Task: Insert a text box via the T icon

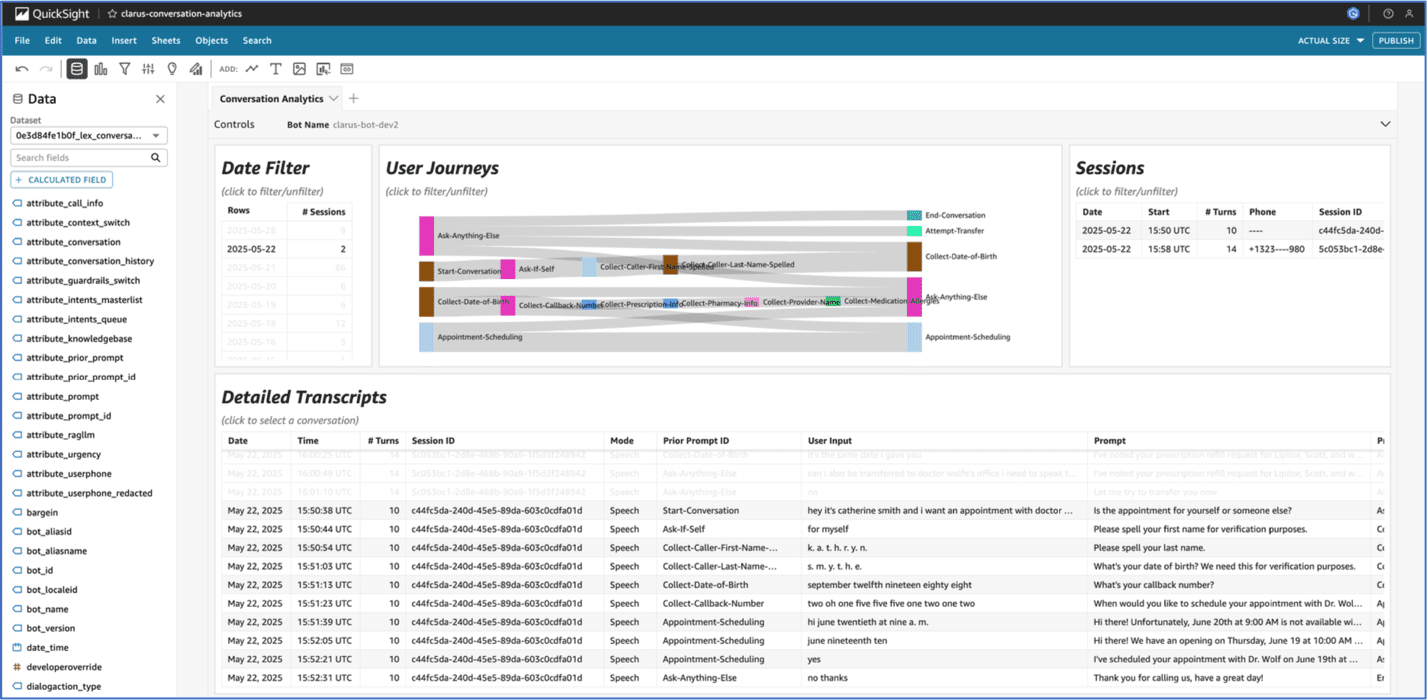Action: 276,68
